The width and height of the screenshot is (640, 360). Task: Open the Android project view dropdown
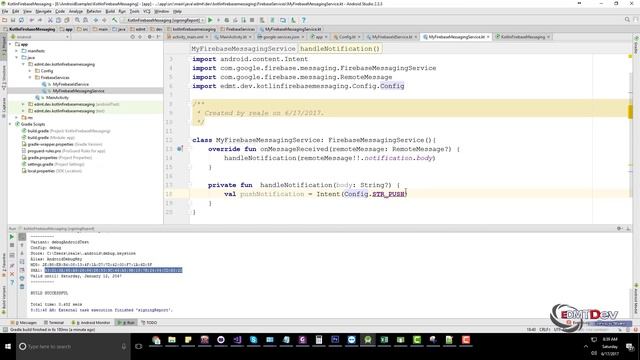[40, 37]
